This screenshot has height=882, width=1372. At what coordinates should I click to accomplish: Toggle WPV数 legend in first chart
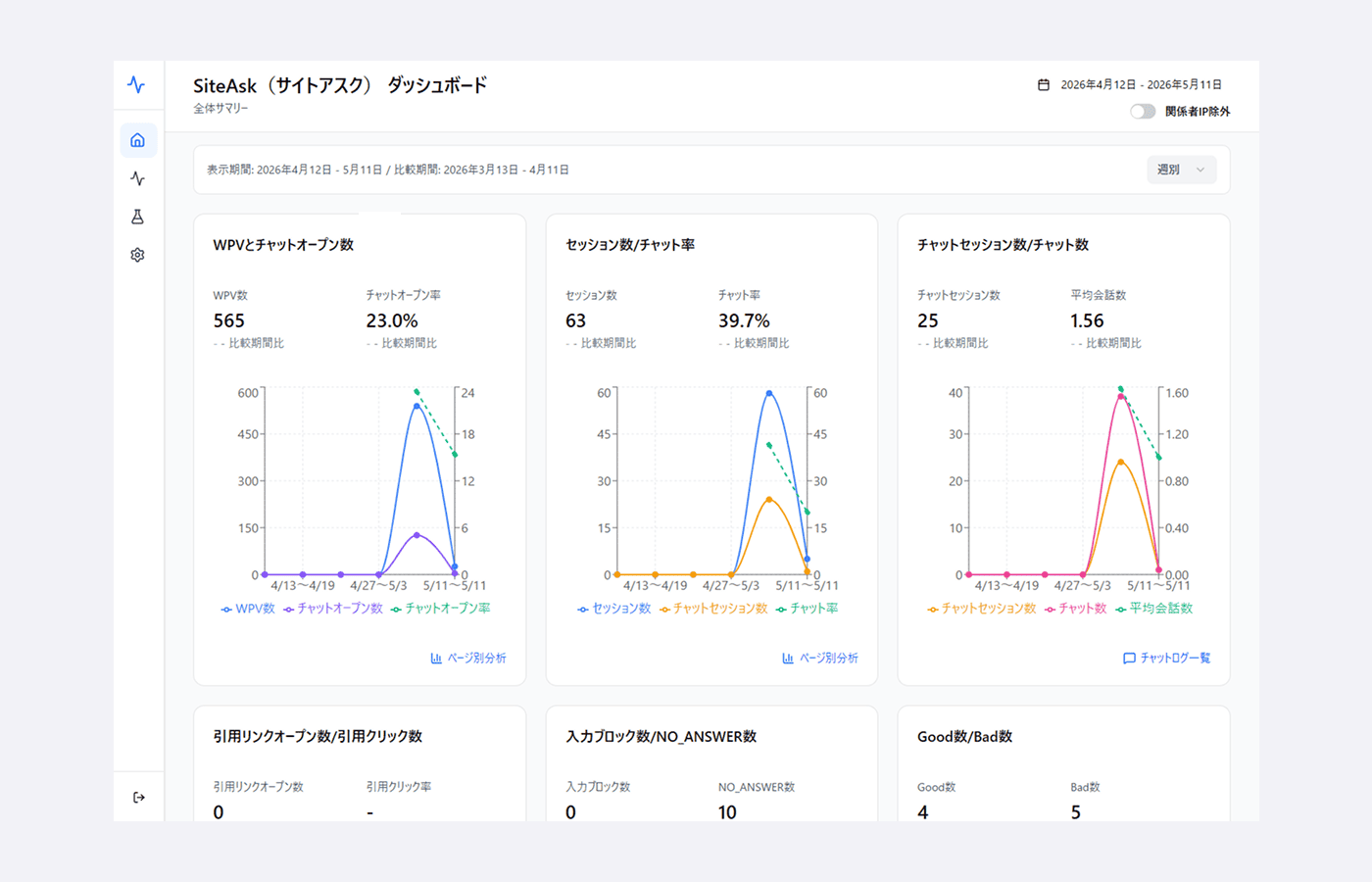click(x=248, y=609)
